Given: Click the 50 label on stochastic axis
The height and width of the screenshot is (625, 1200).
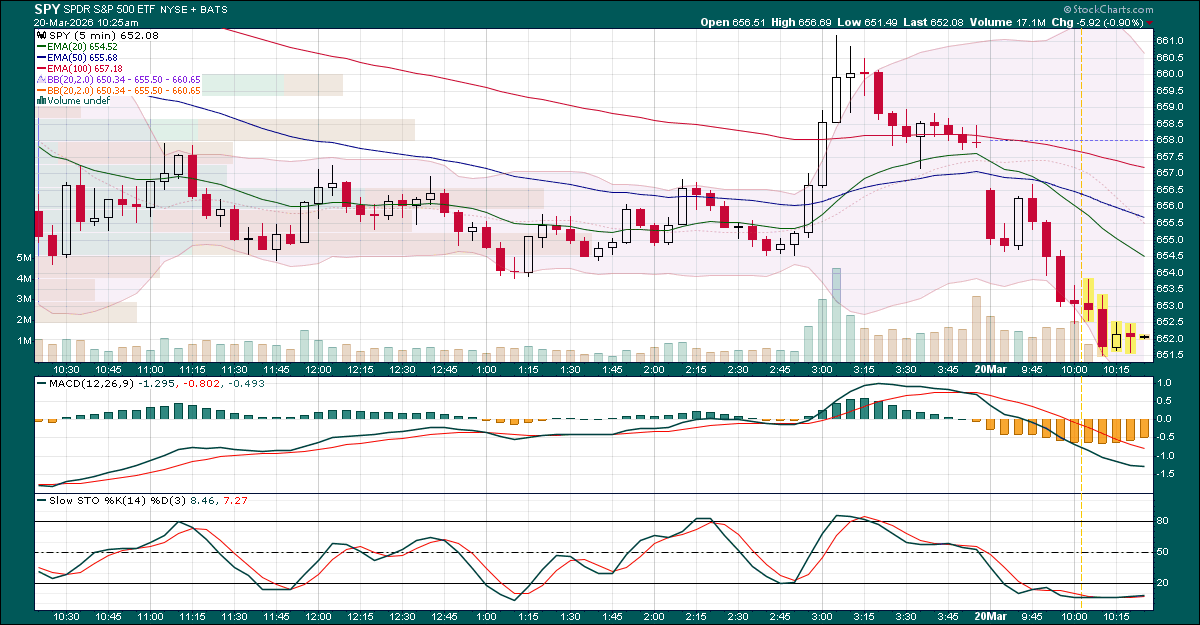Looking at the screenshot, I should [x=1163, y=552].
